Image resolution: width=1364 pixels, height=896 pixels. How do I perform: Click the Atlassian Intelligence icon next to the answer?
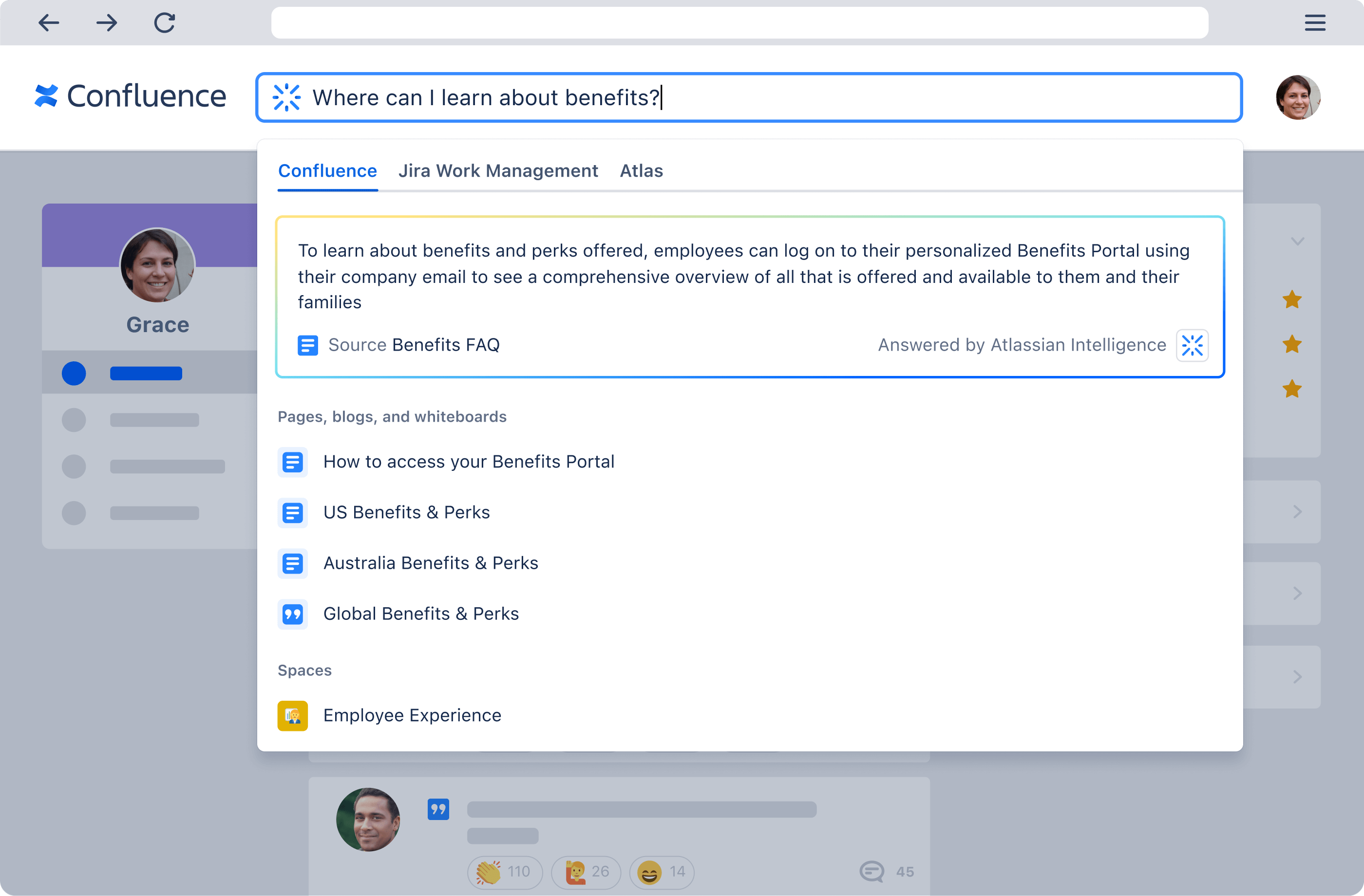point(1193,345)
